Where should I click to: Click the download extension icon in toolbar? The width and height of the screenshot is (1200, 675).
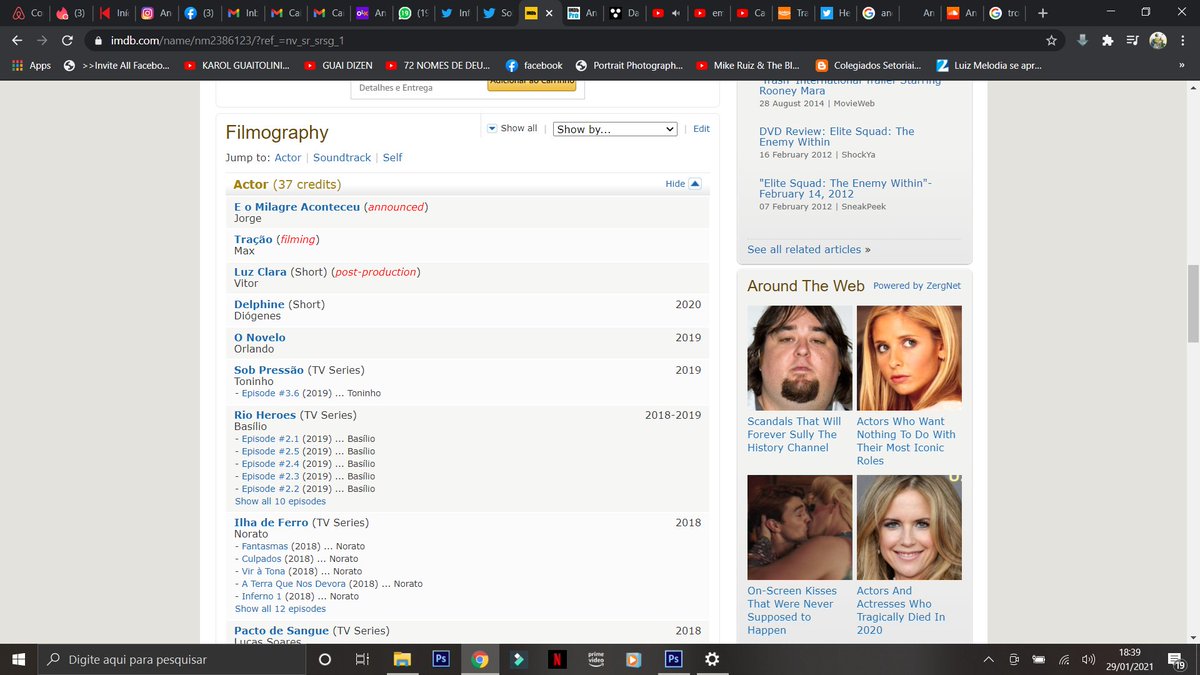pyautogui.click(x=1082, y=41)
